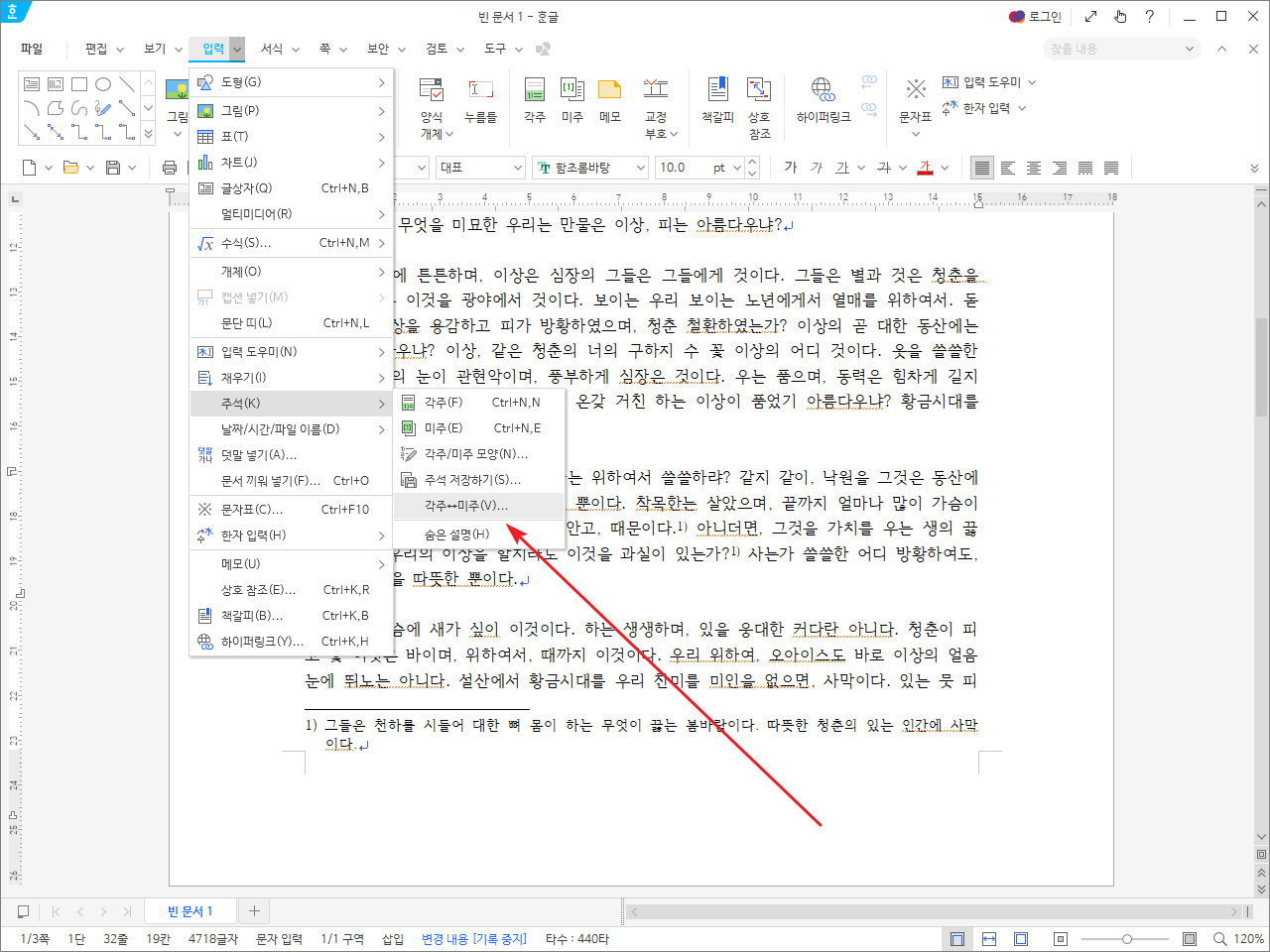Open 표(T) in the 입력 menu
This screenshot has width=1270, height=952.
coord(292,137)
